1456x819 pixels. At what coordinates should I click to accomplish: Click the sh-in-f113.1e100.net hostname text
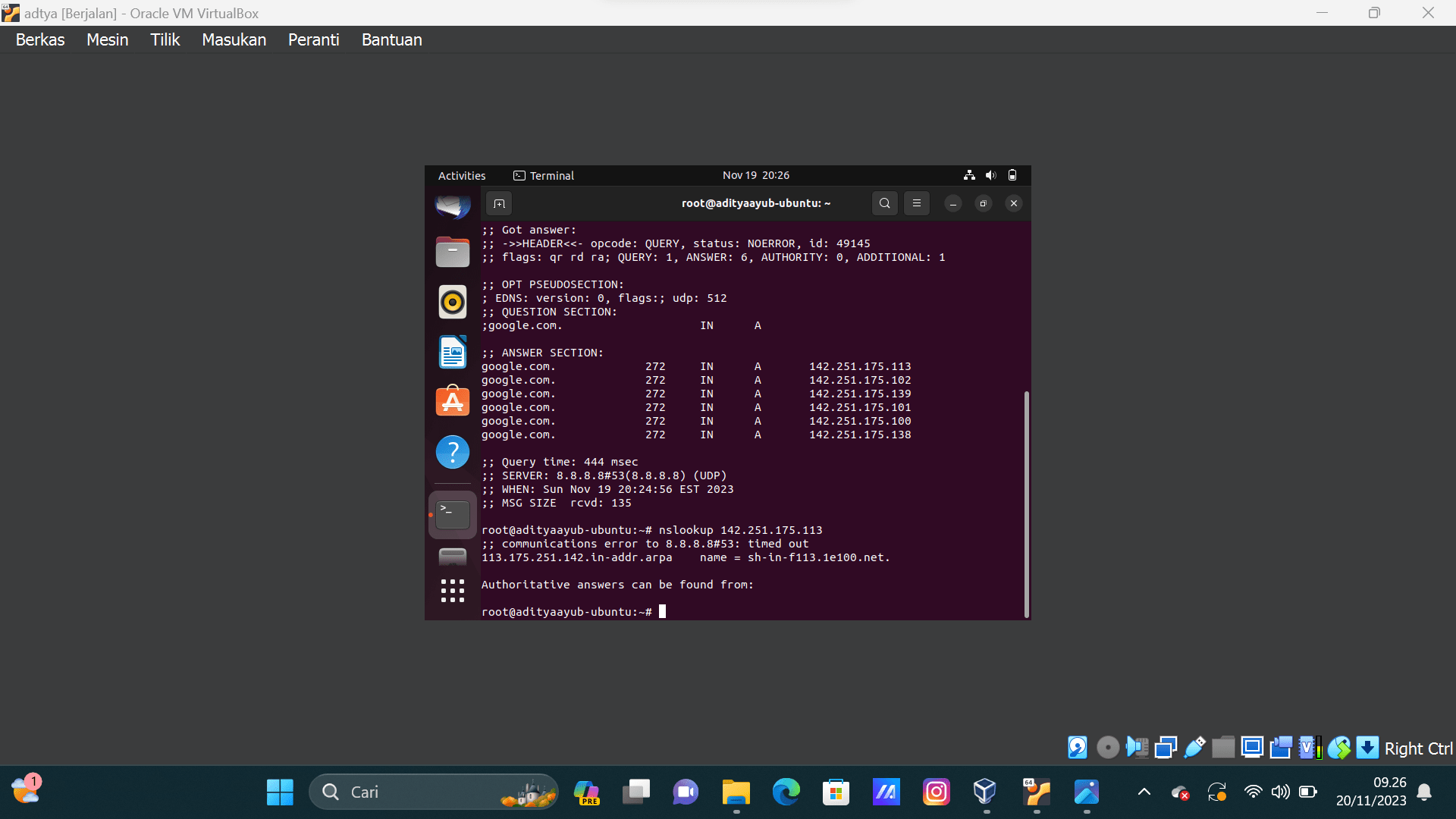819,557
